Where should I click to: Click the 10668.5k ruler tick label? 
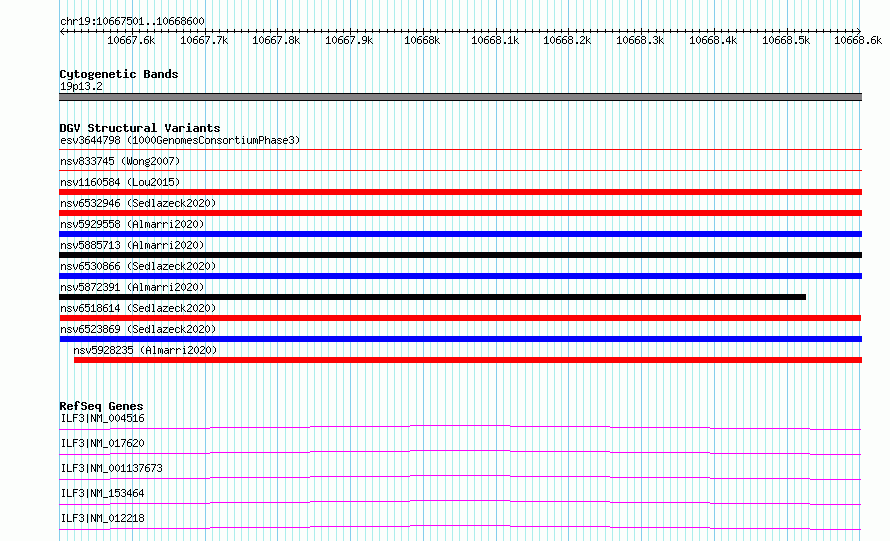click(x=786, y=40)
